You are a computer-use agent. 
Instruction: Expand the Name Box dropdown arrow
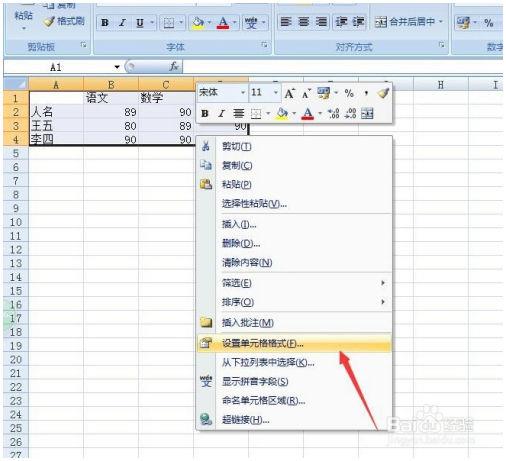(x=117, y=67)
